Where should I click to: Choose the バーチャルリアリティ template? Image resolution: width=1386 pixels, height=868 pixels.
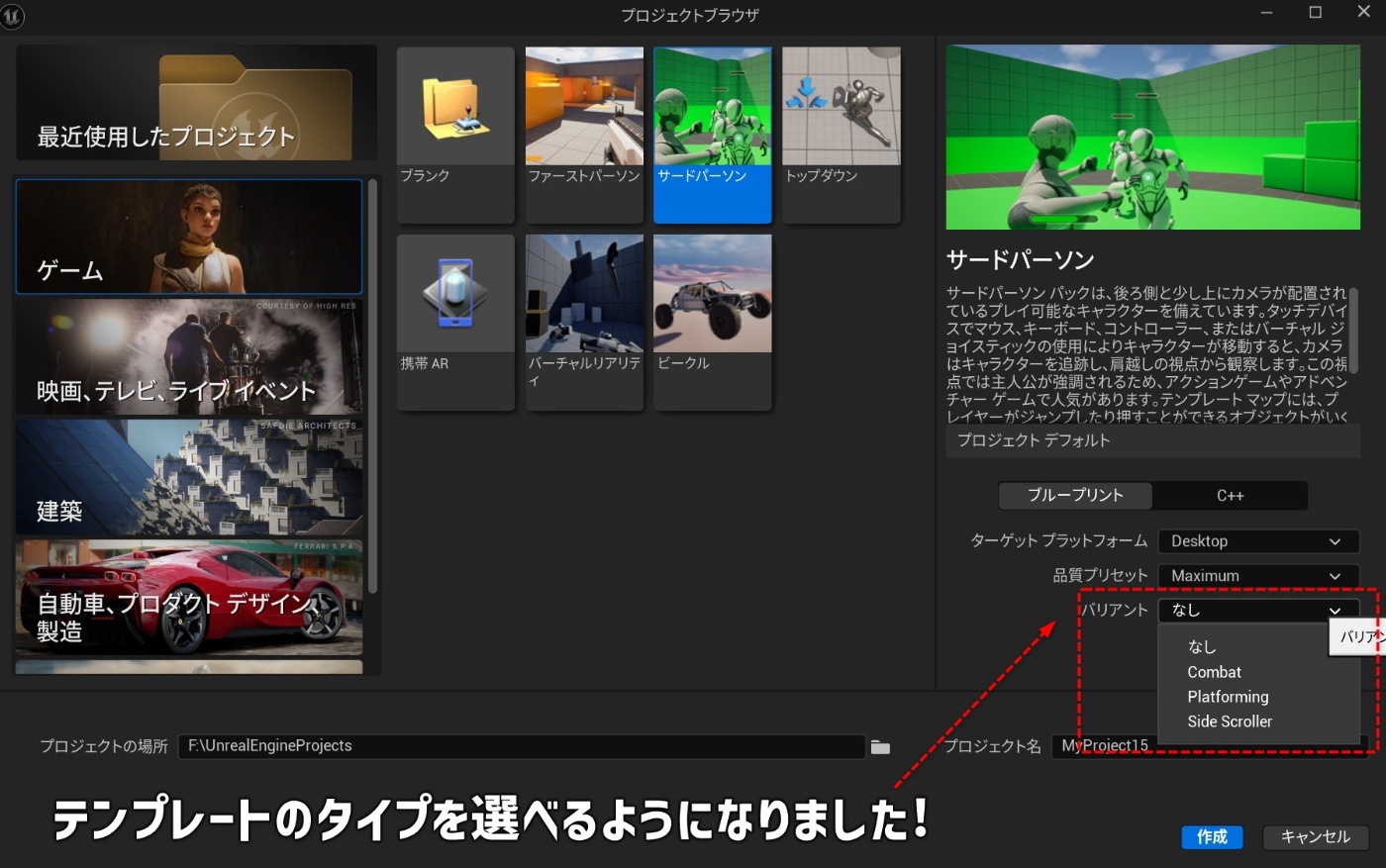pos(584,323)
